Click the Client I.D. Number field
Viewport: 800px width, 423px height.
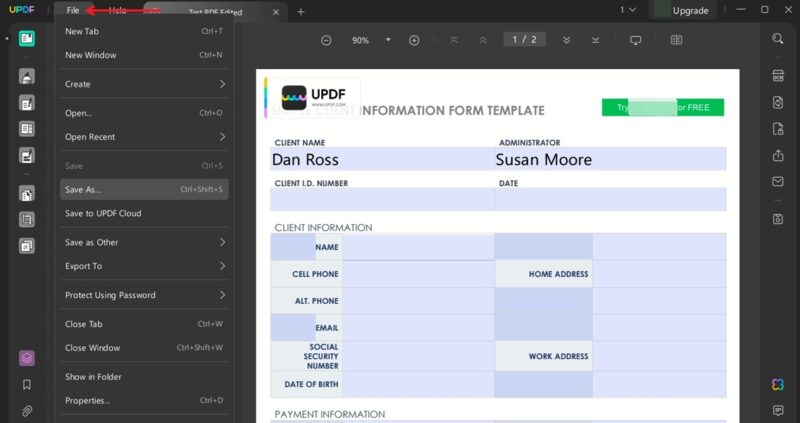coord(382,200)
